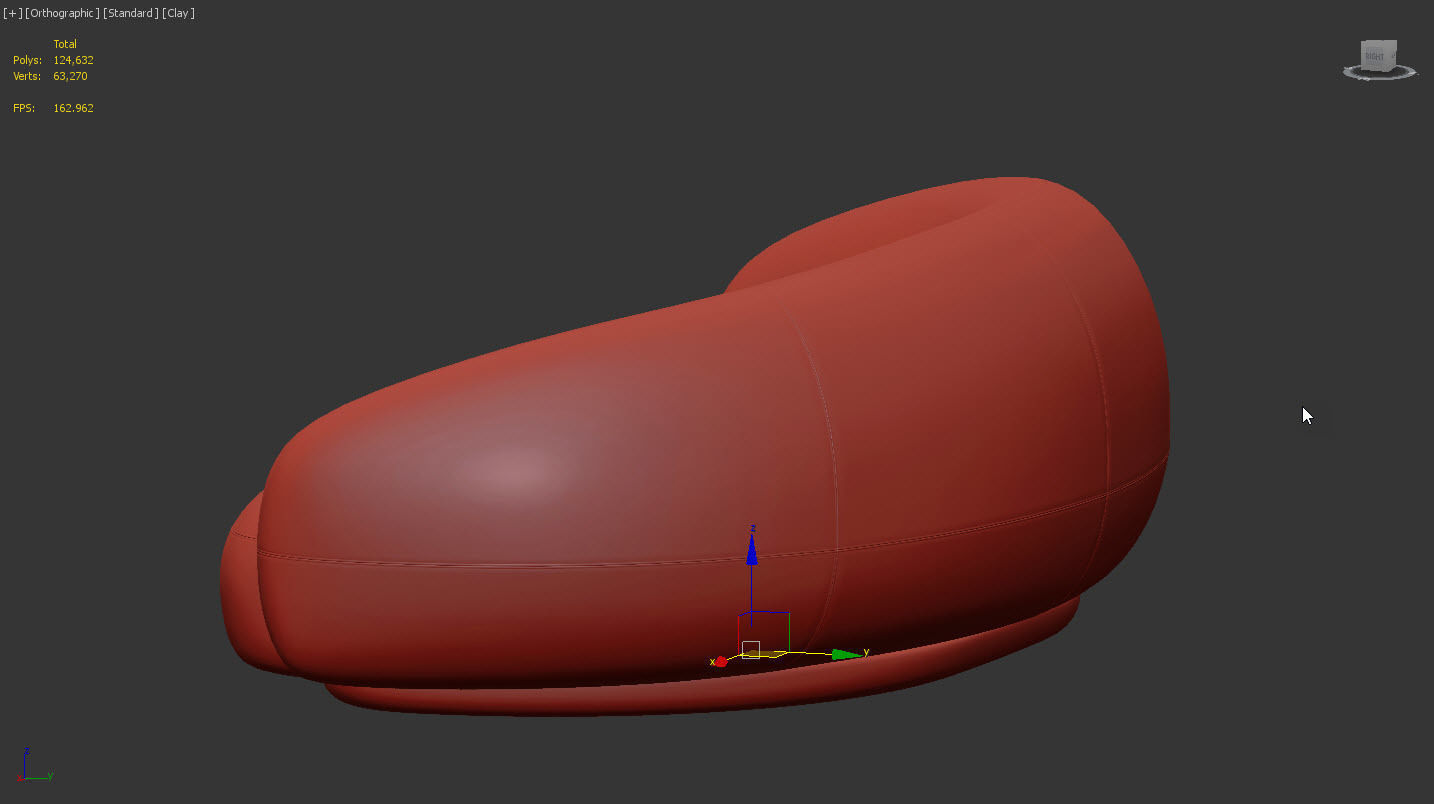Screen dimensions: 1434x804
Task: Click the white center box of the gizmo
Action: pyautogui.click(x=751, y=649)
